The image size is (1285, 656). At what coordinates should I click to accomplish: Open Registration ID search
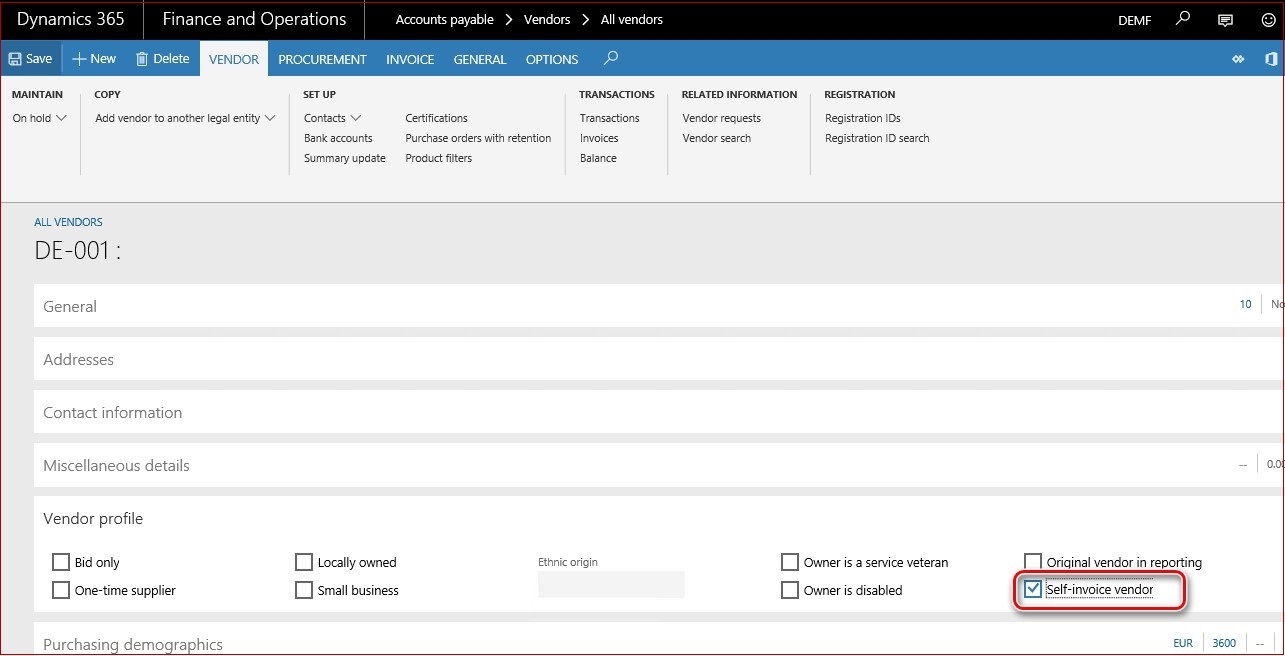coord(877,138)
